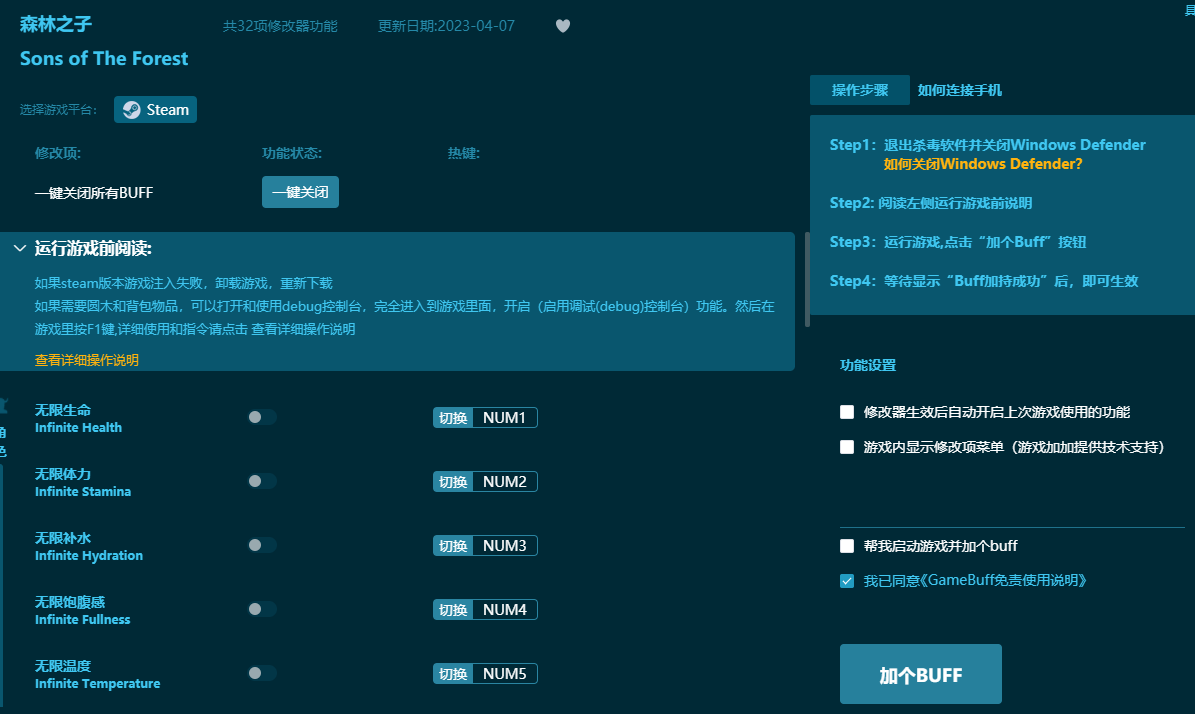The image size is (1195, 714).
Task: Click the 一键关闭 button
Action: point(300,192)
